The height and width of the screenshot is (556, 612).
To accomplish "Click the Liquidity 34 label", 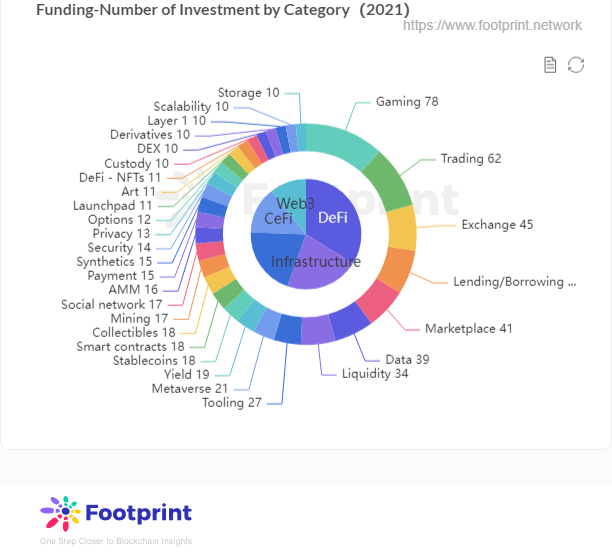I will click(375, 374).
